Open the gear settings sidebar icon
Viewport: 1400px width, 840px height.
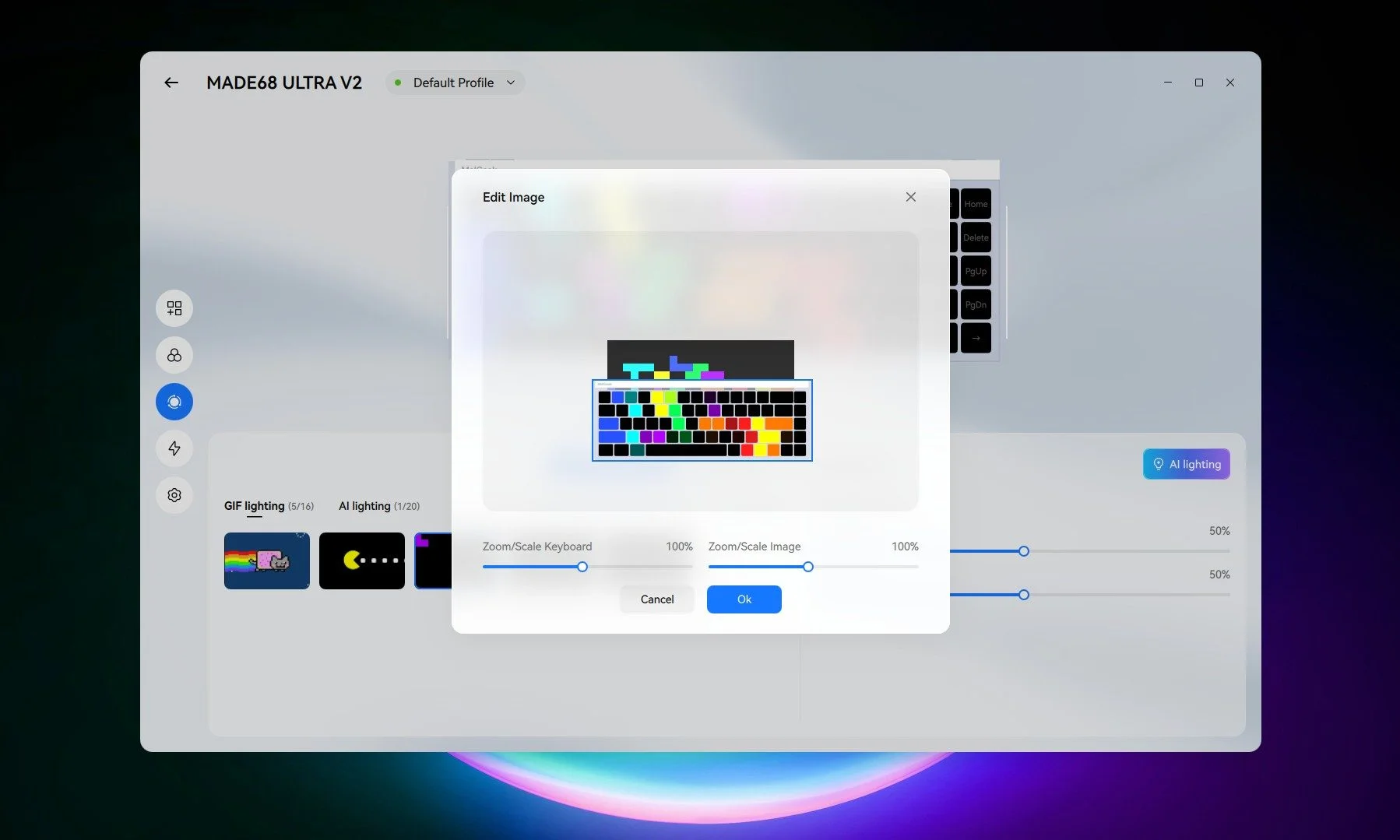(x=174, y=495)
